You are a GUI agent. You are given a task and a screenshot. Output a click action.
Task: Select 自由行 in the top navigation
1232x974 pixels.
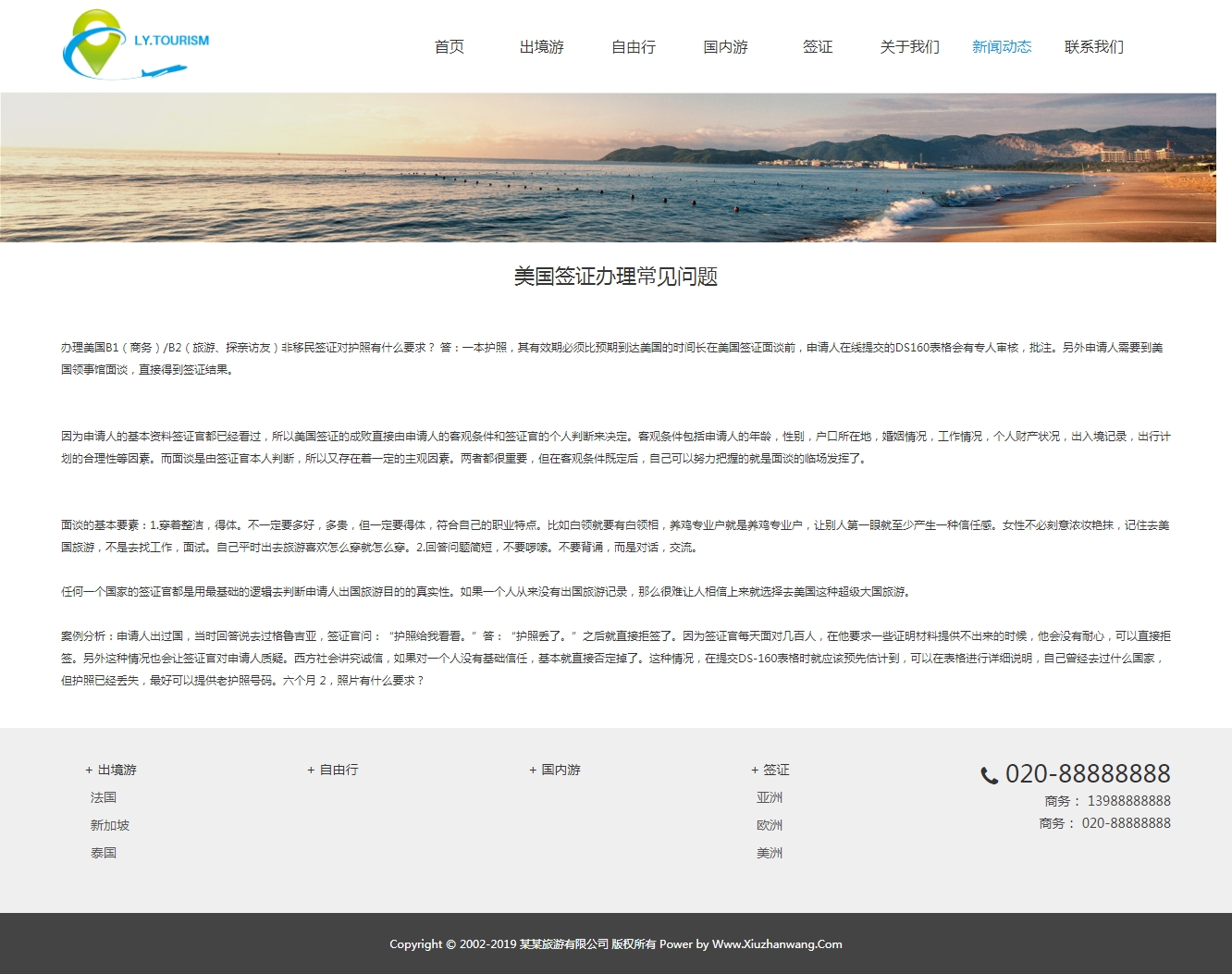coord(634,47)
